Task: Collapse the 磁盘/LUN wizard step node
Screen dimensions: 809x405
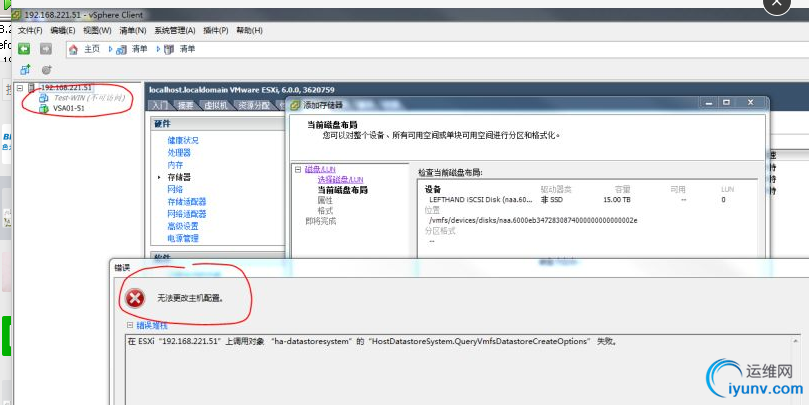Action: 298,169
